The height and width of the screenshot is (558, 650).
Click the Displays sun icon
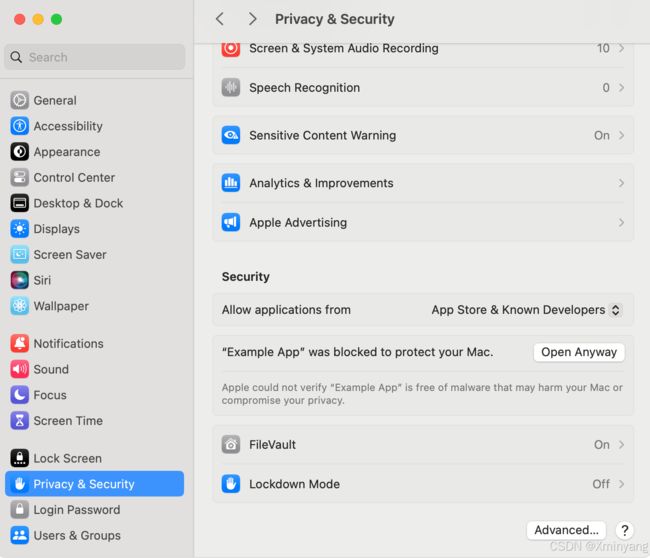(19, 229)
